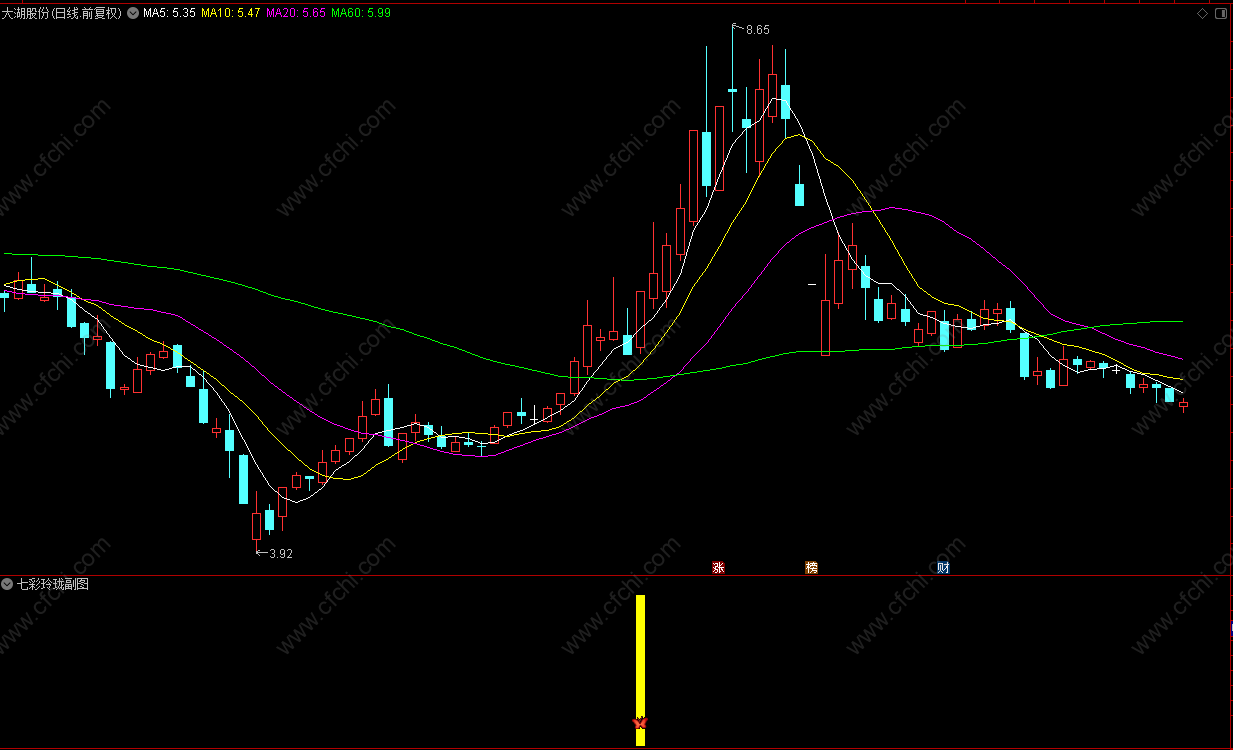Click the orange 榜 event marker

click(812, 568)
